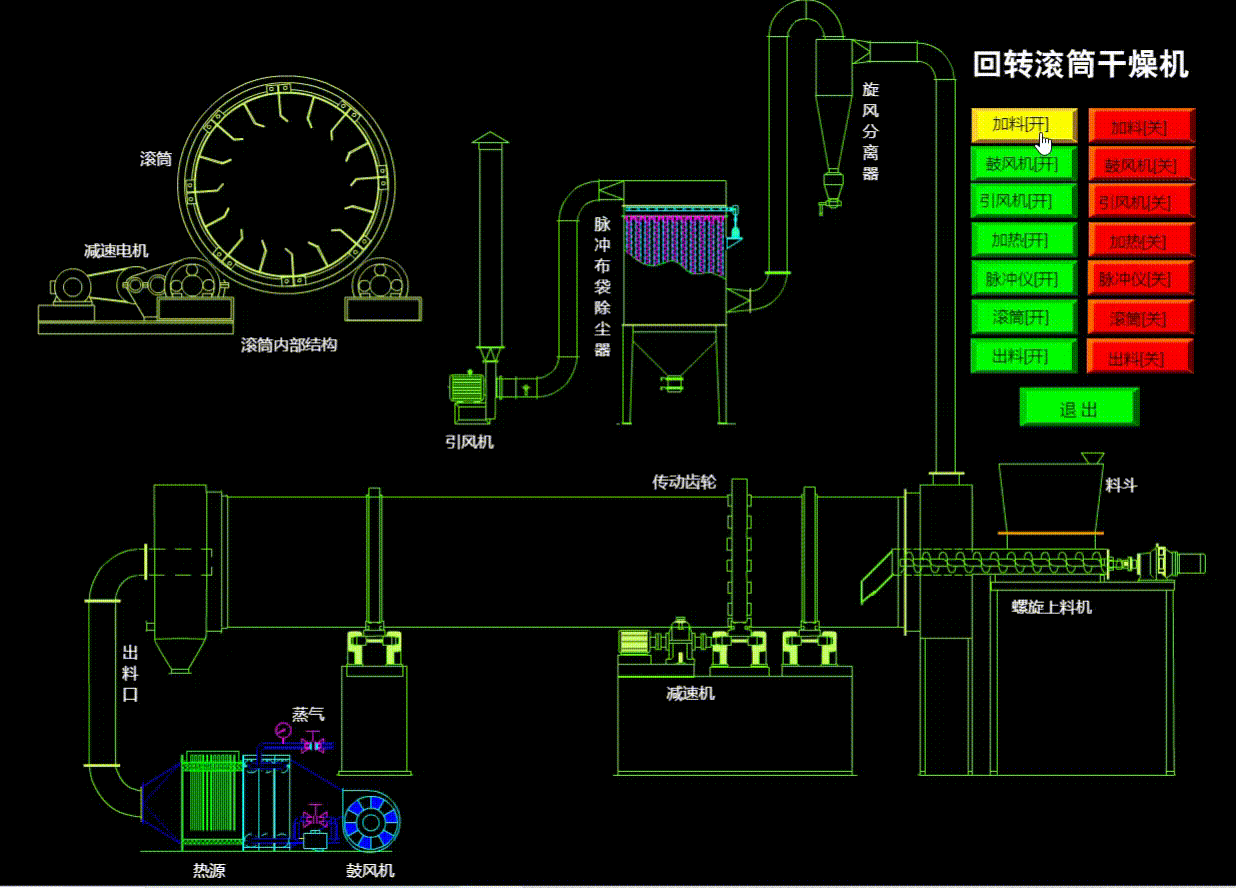This screenshot has width=1236, height=888.
Task: Click the green 退出 exit button
Action: 1080,408
